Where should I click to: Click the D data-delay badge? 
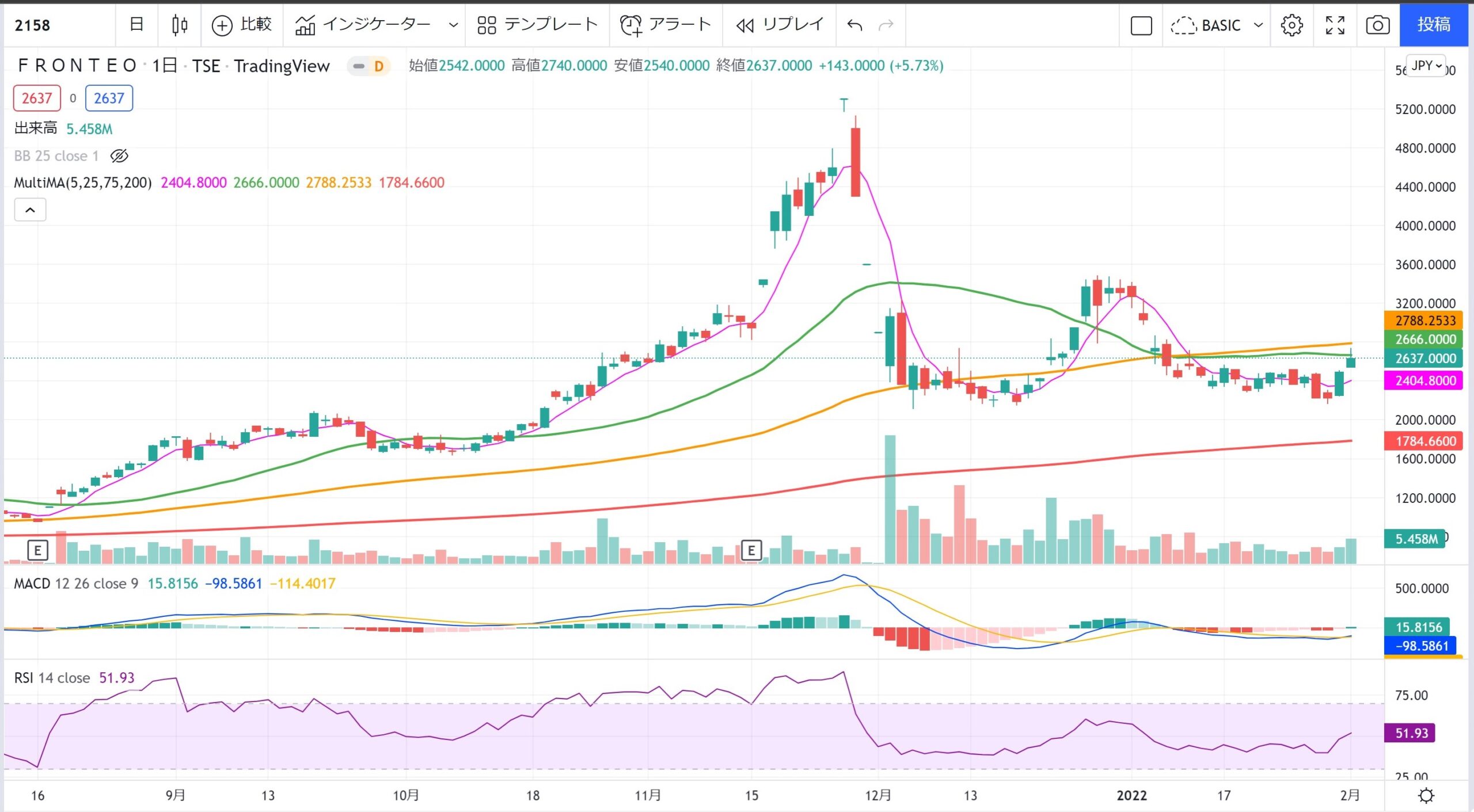point(378,66)
